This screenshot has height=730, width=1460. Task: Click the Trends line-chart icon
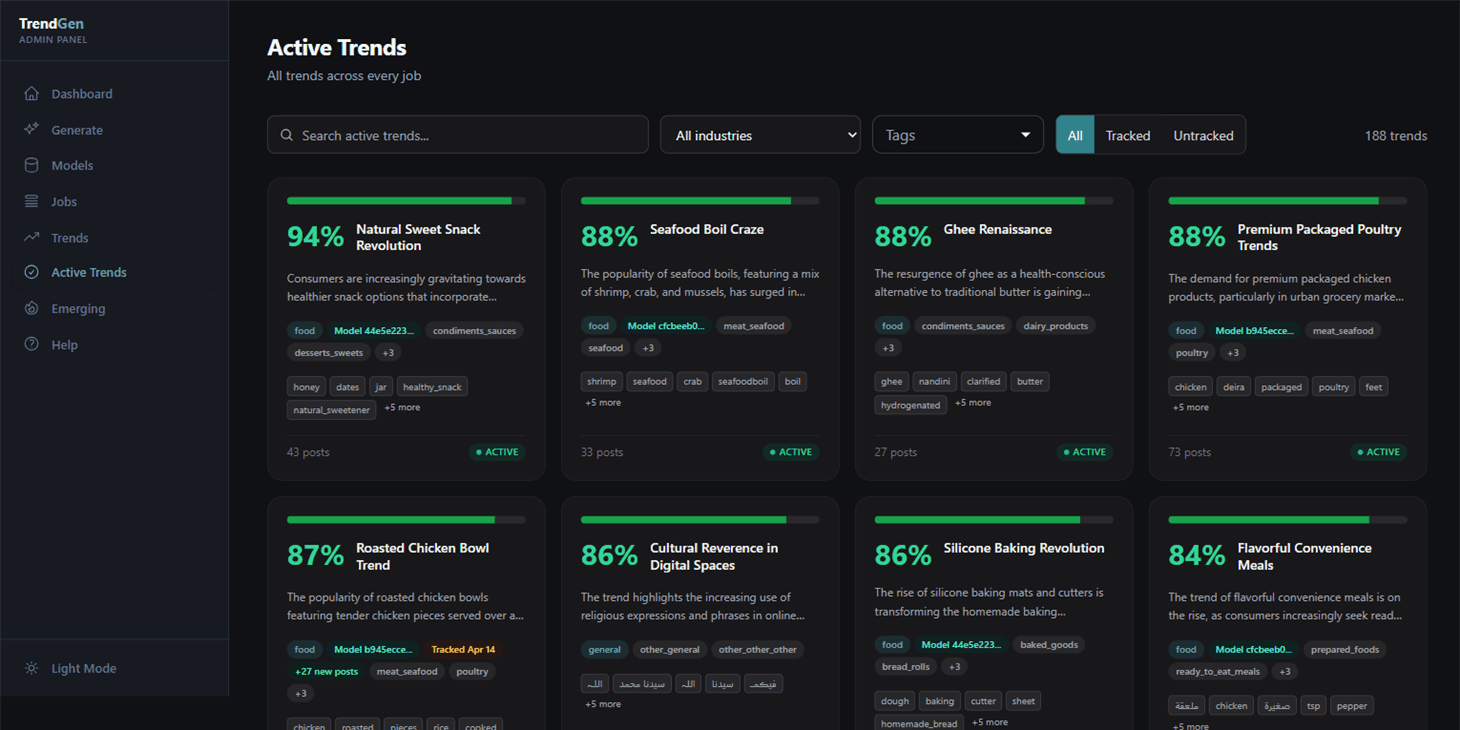point(32,237)
